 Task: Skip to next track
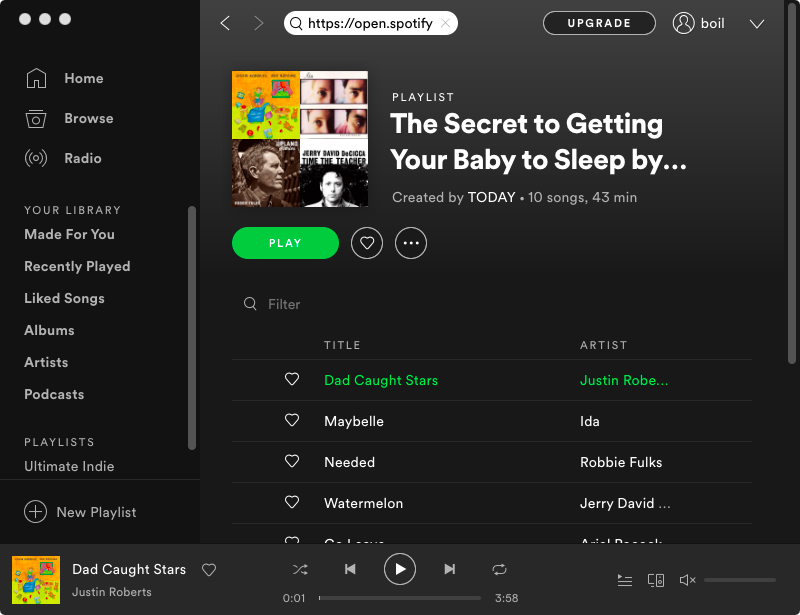[449, 569]
